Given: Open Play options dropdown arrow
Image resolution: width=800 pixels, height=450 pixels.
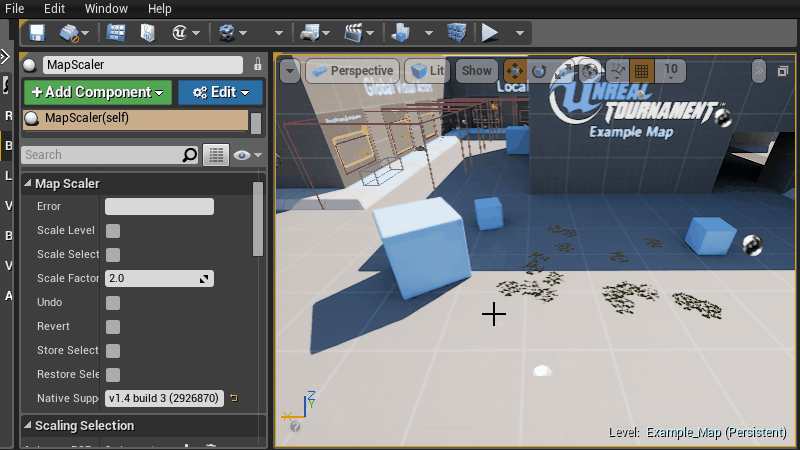Looking at the screenshot, I should pyautogui.click(x=519, y=33).
